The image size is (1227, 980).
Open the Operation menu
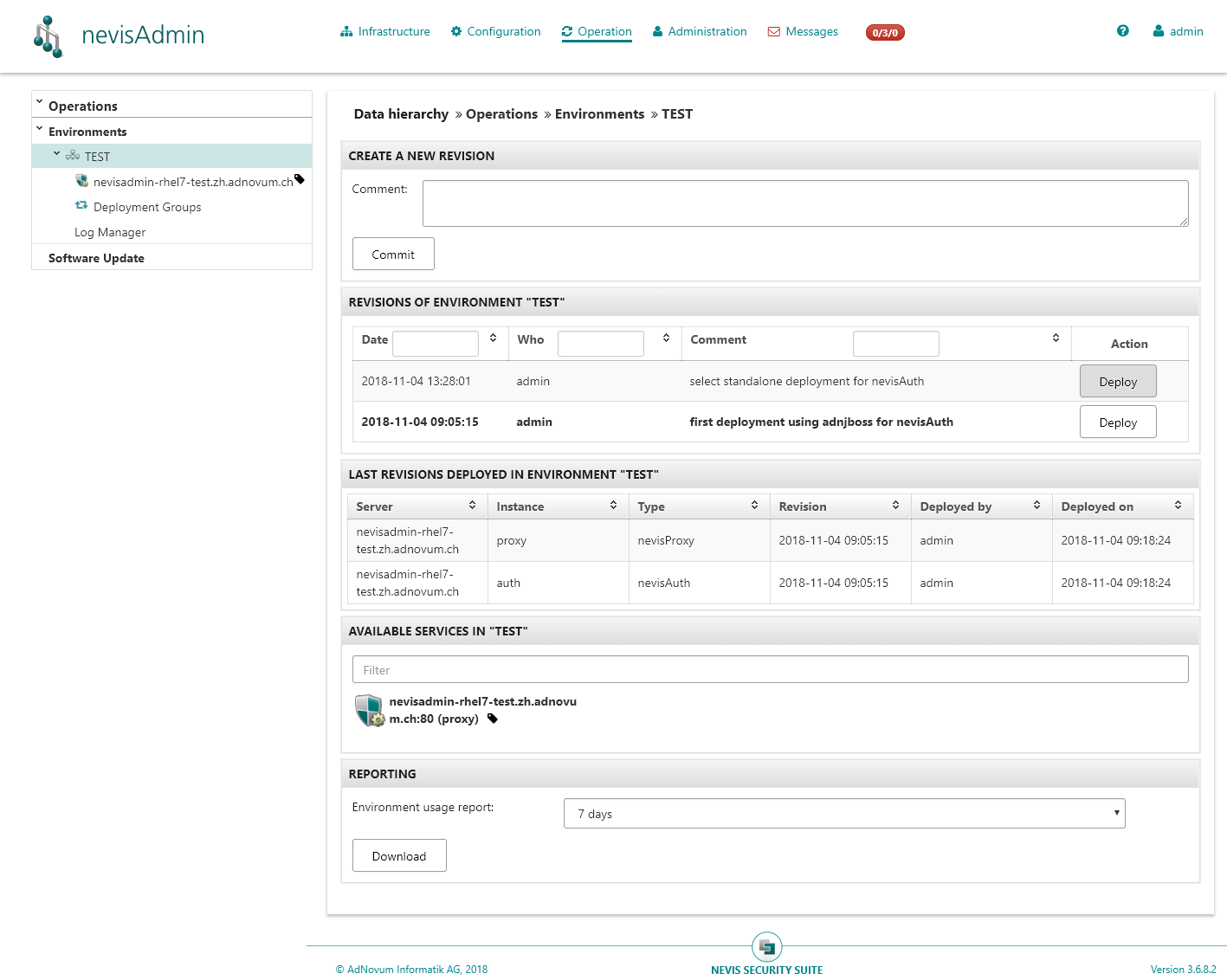click(x=597, y=32)
